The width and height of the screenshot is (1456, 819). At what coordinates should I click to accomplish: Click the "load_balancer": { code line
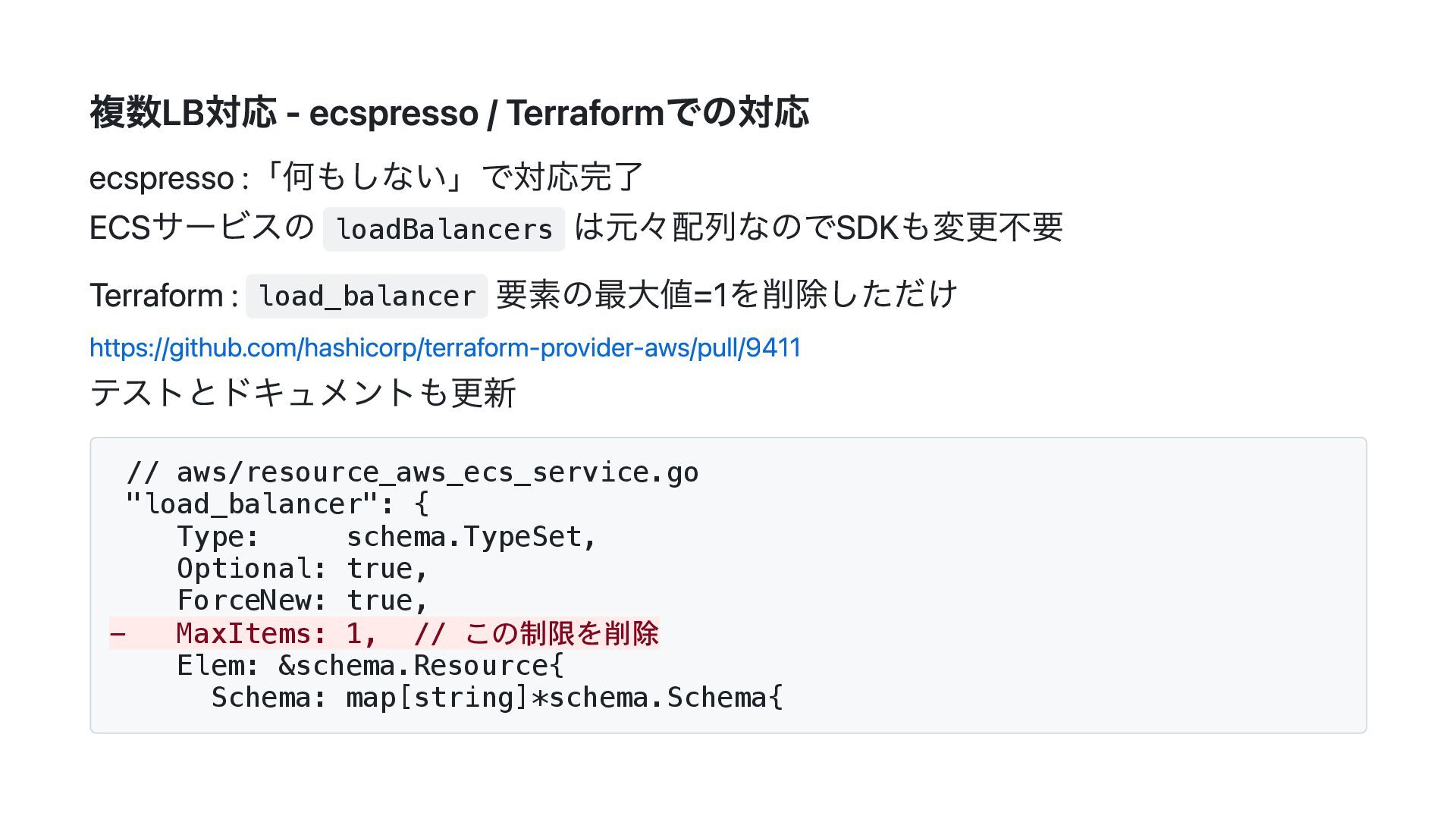[x=278, y=504]
